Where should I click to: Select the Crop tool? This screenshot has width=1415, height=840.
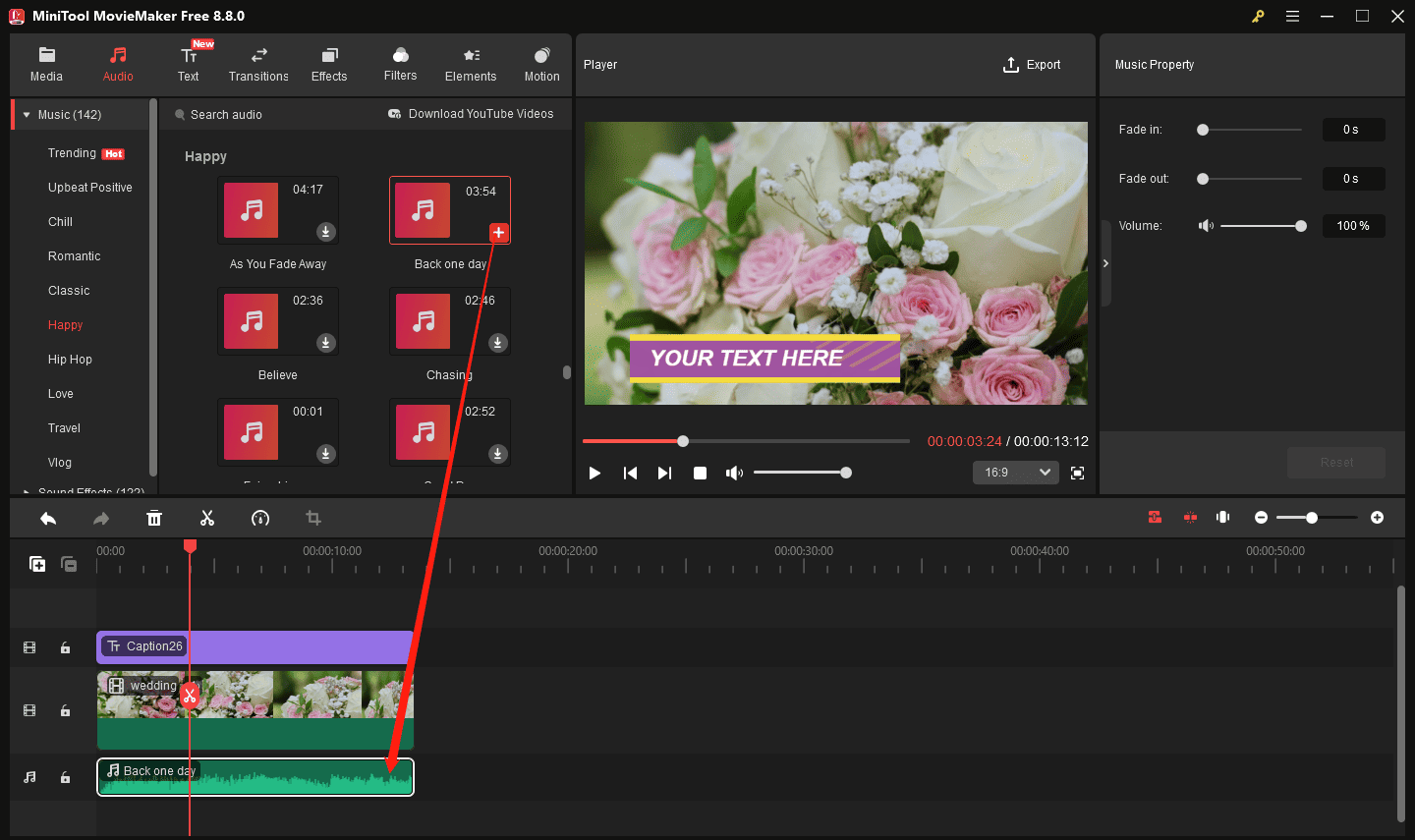click(x=313, y=518)
